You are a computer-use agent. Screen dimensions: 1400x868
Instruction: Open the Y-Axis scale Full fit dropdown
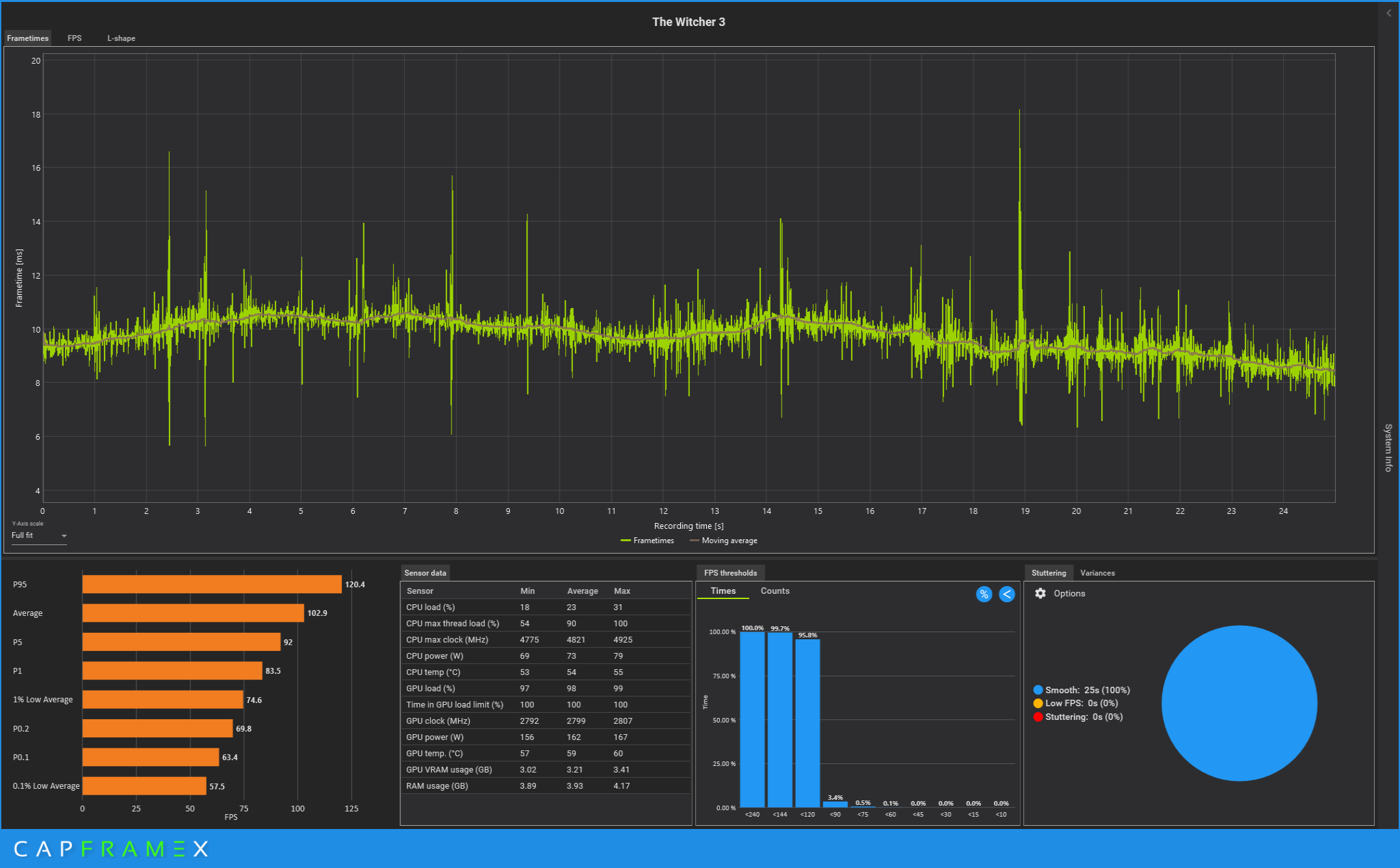click(x=39, y=535)
